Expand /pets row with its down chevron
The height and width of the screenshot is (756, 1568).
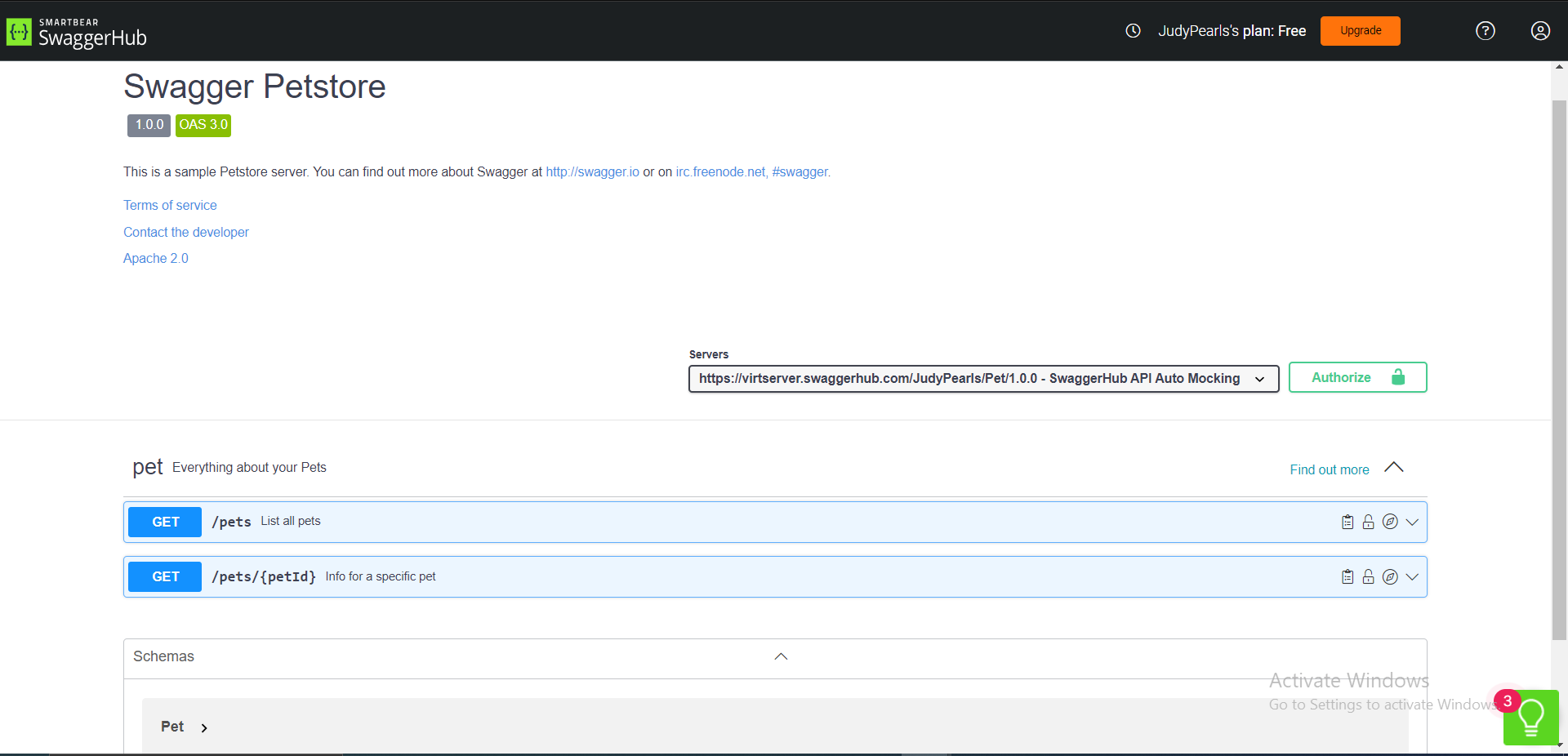1412,523
